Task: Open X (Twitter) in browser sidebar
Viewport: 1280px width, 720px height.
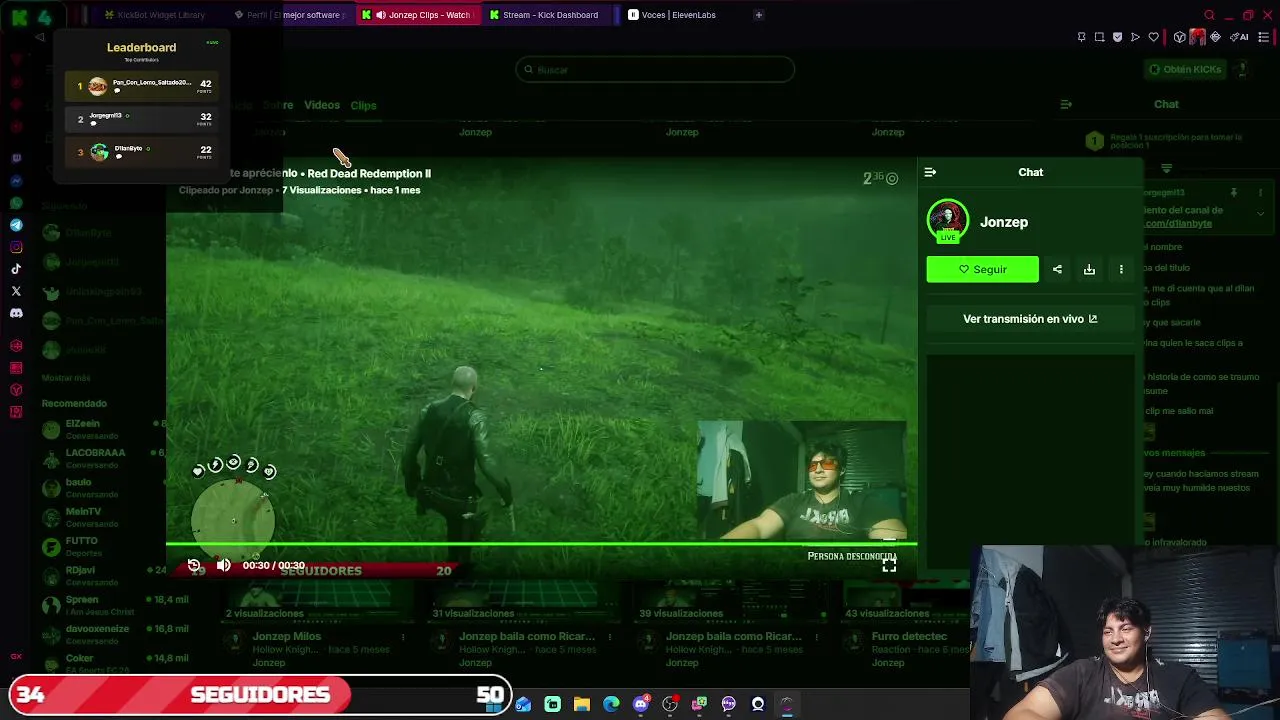Action: point(16,291)
